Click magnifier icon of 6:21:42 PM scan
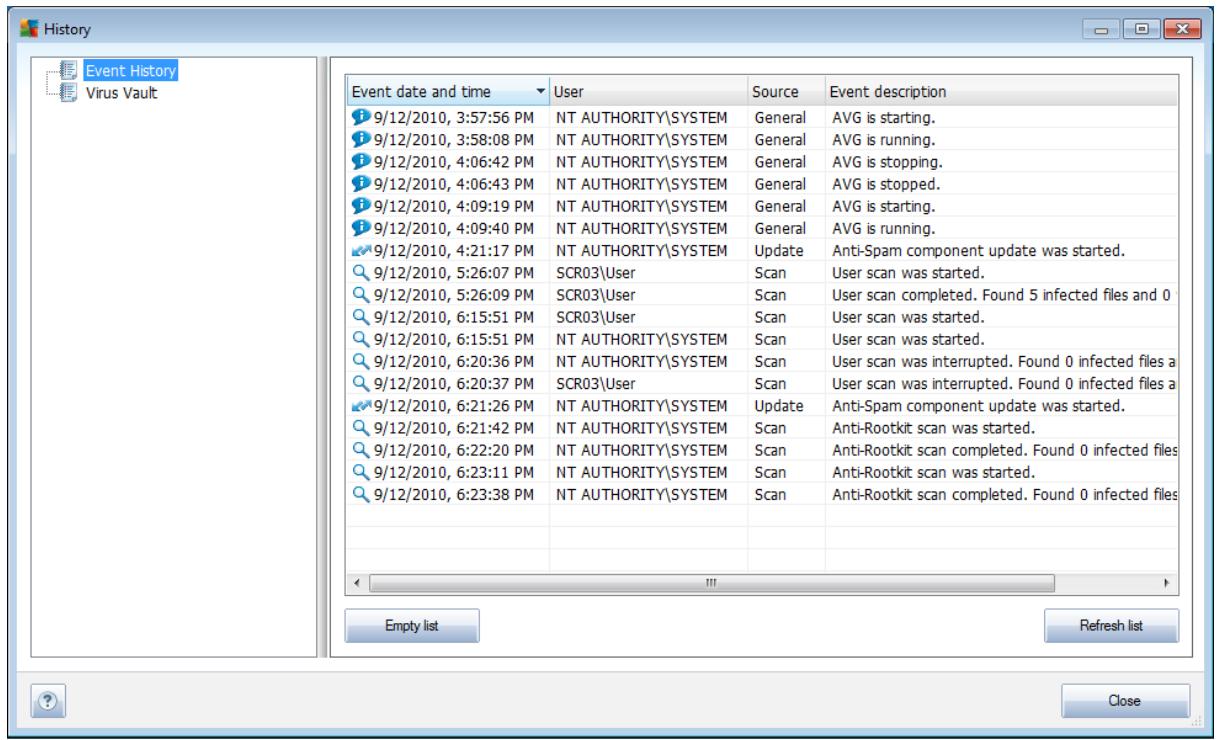 361,427
